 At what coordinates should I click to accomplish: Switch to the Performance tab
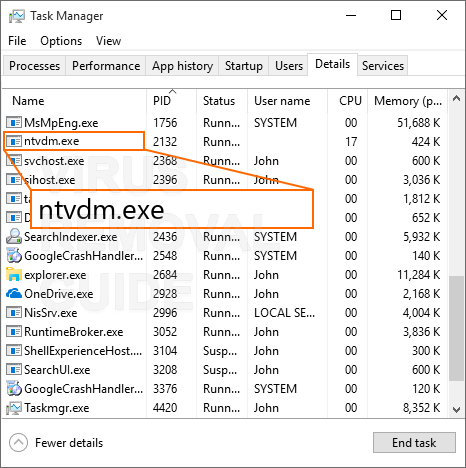[x=106, y=66]
